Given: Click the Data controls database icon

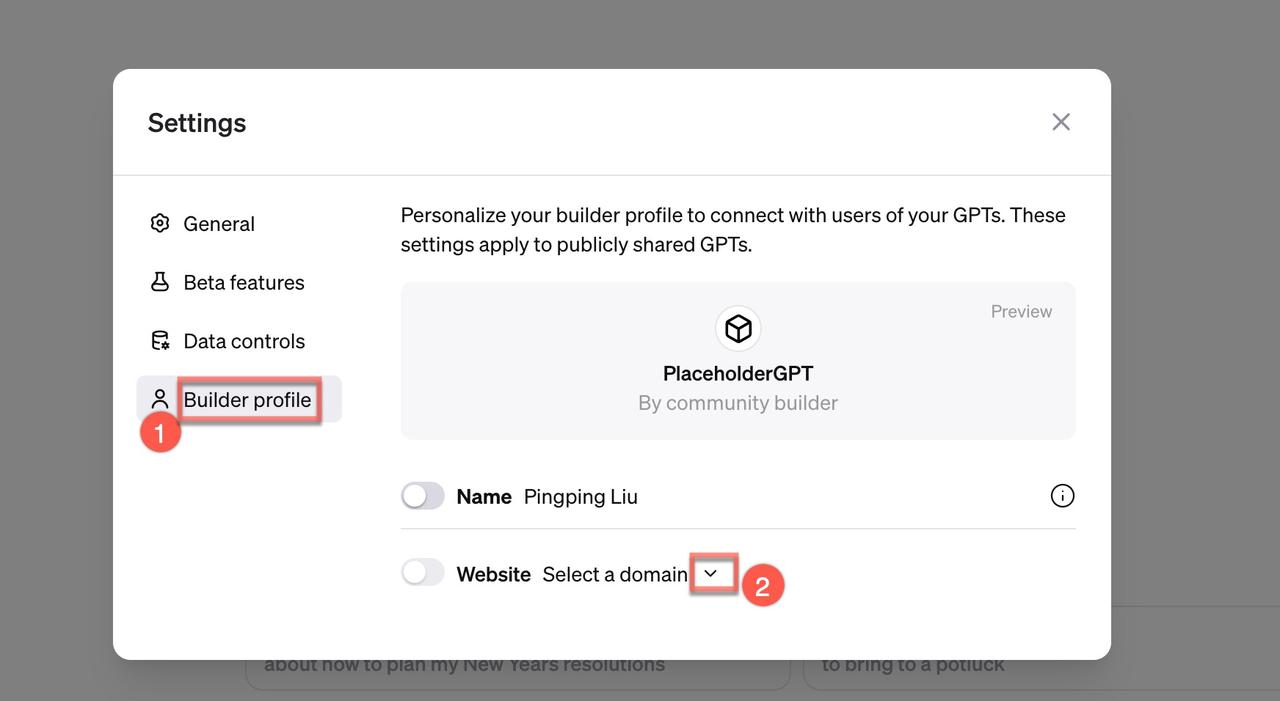Looking at the screenshot, I should click(160, 341).
